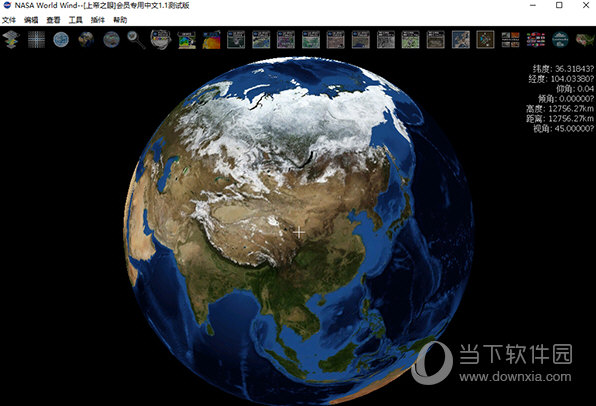Open the 插件 menu

tap(98, 20)
